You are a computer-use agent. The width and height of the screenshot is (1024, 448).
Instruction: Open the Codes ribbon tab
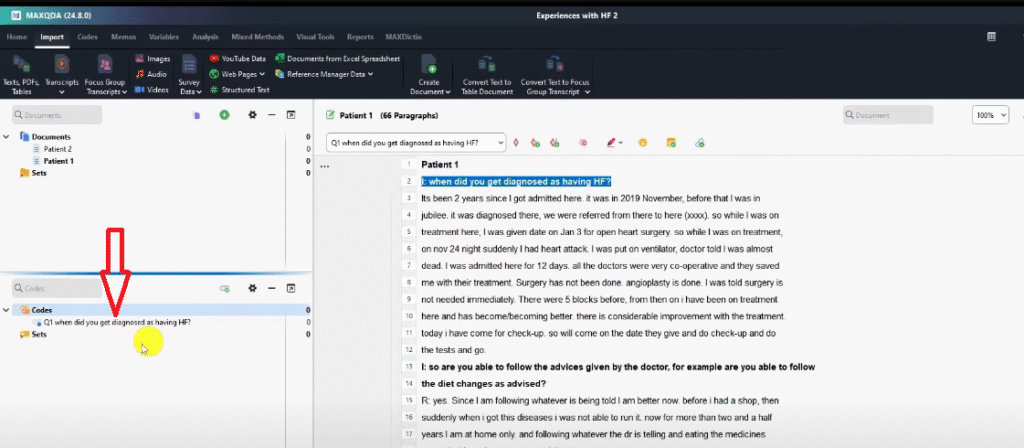tap(88, 37)
